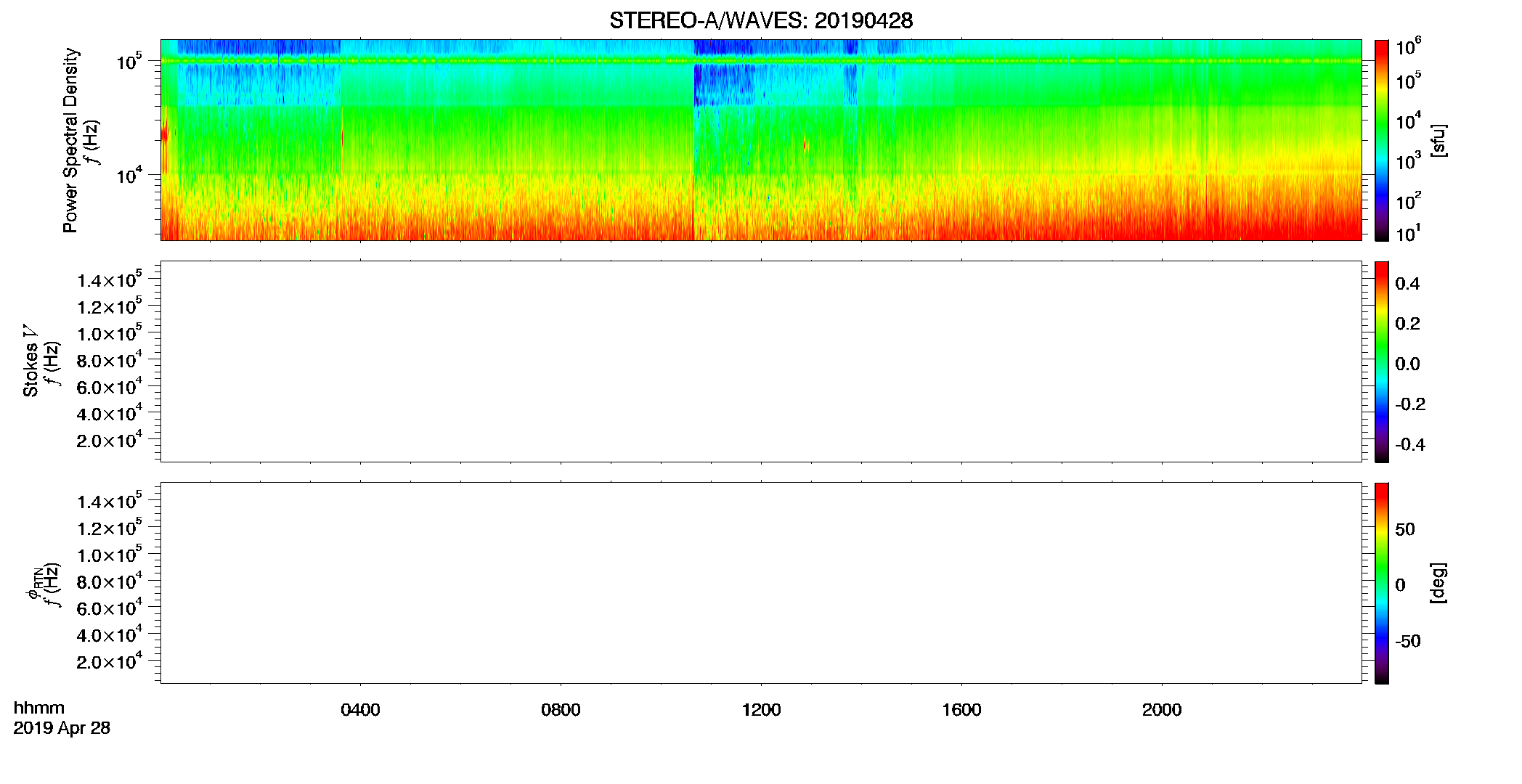Click the 1600 time tick label
1522x784 pixels.
961,710
